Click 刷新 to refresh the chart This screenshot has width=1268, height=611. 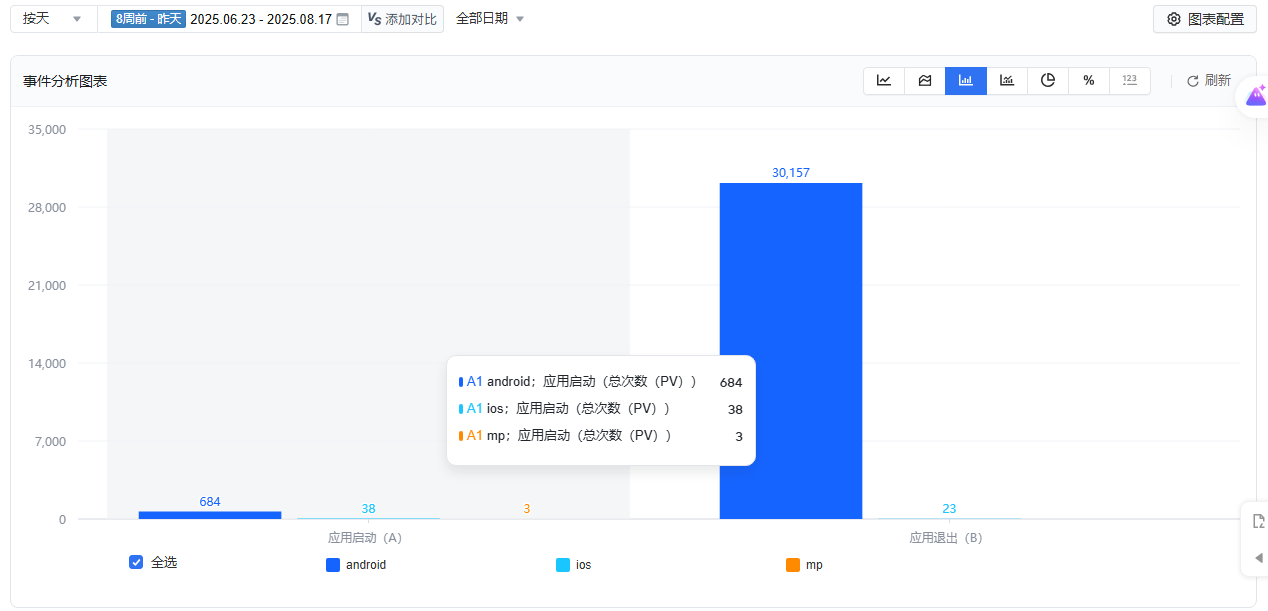click(x=1209, y=81)
